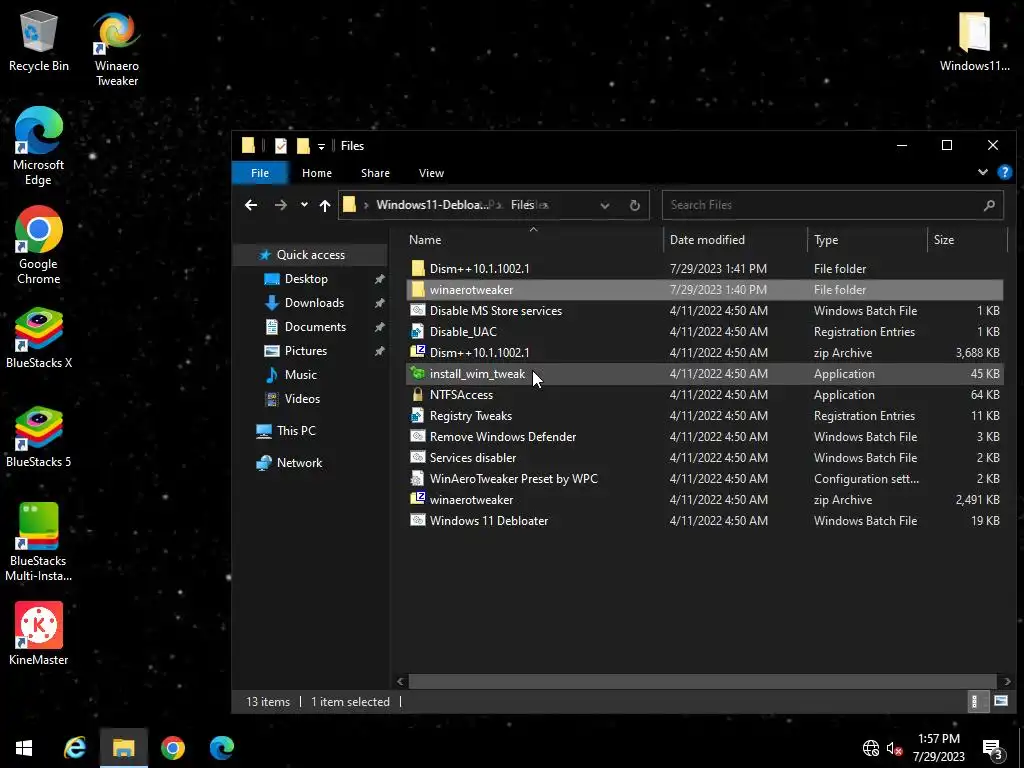
Task: Select the winaerotweaker file folder
Action: [x=704, y=289]
